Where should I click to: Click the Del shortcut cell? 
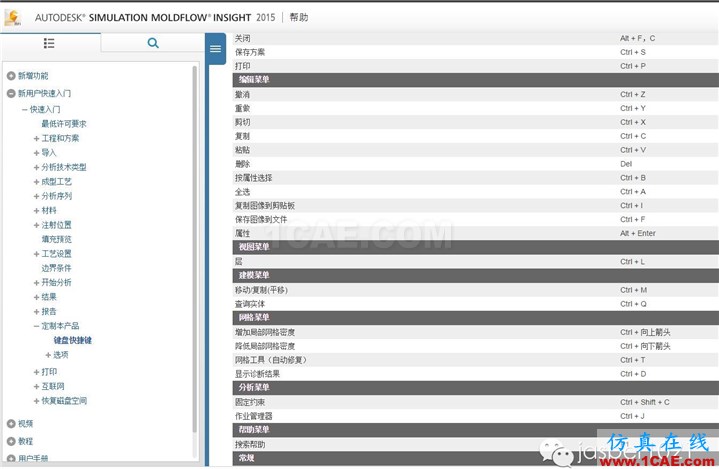[626, 164]
